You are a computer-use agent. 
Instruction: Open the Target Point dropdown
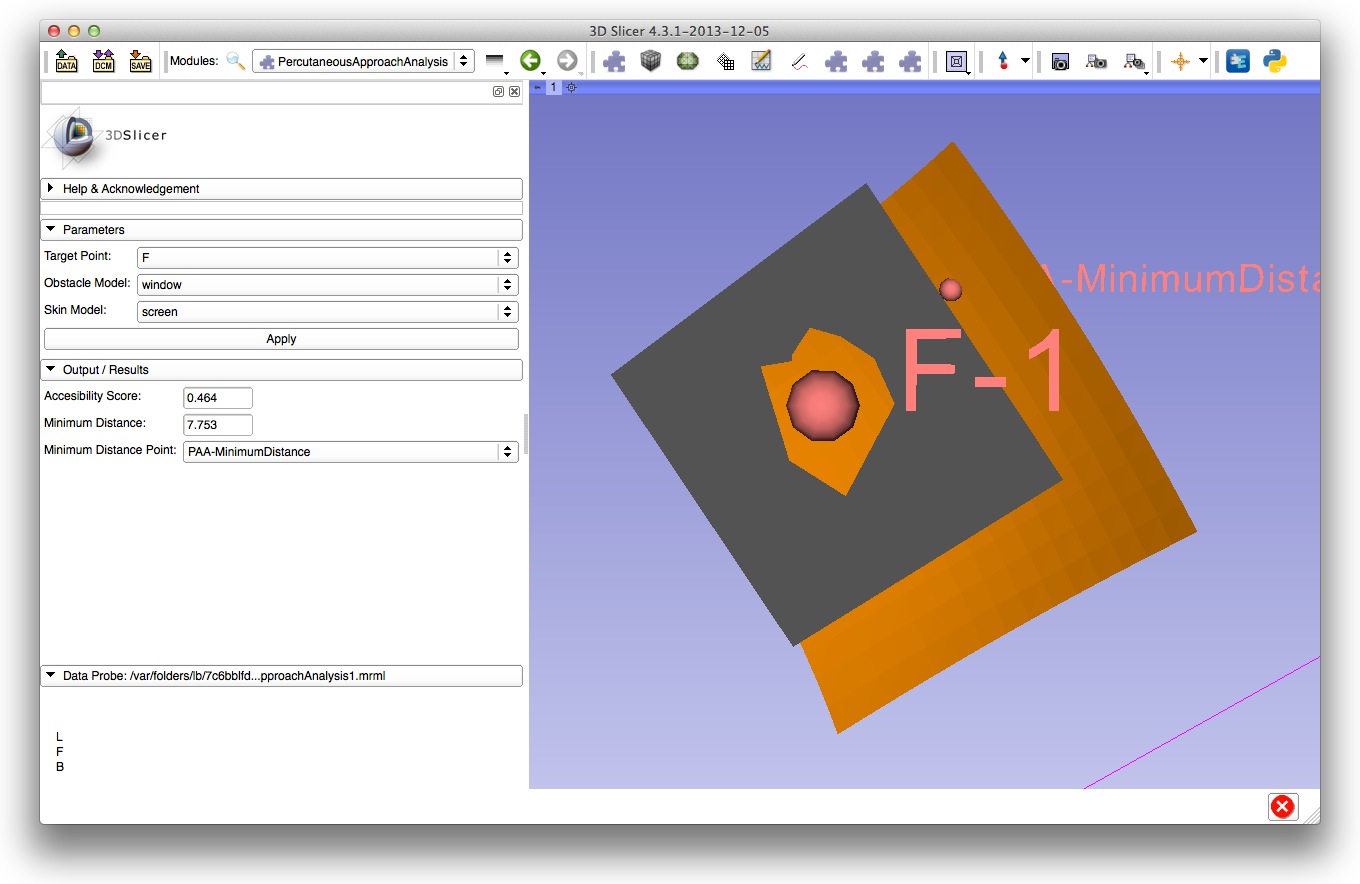pos(327,258)
